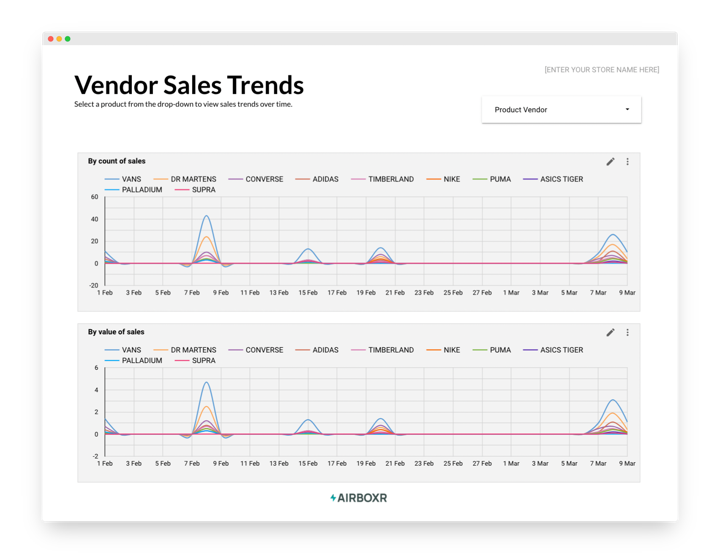Toggle CONVERSE in count of sales legend
Screen dimensions: 720x553
coord(256,179)
